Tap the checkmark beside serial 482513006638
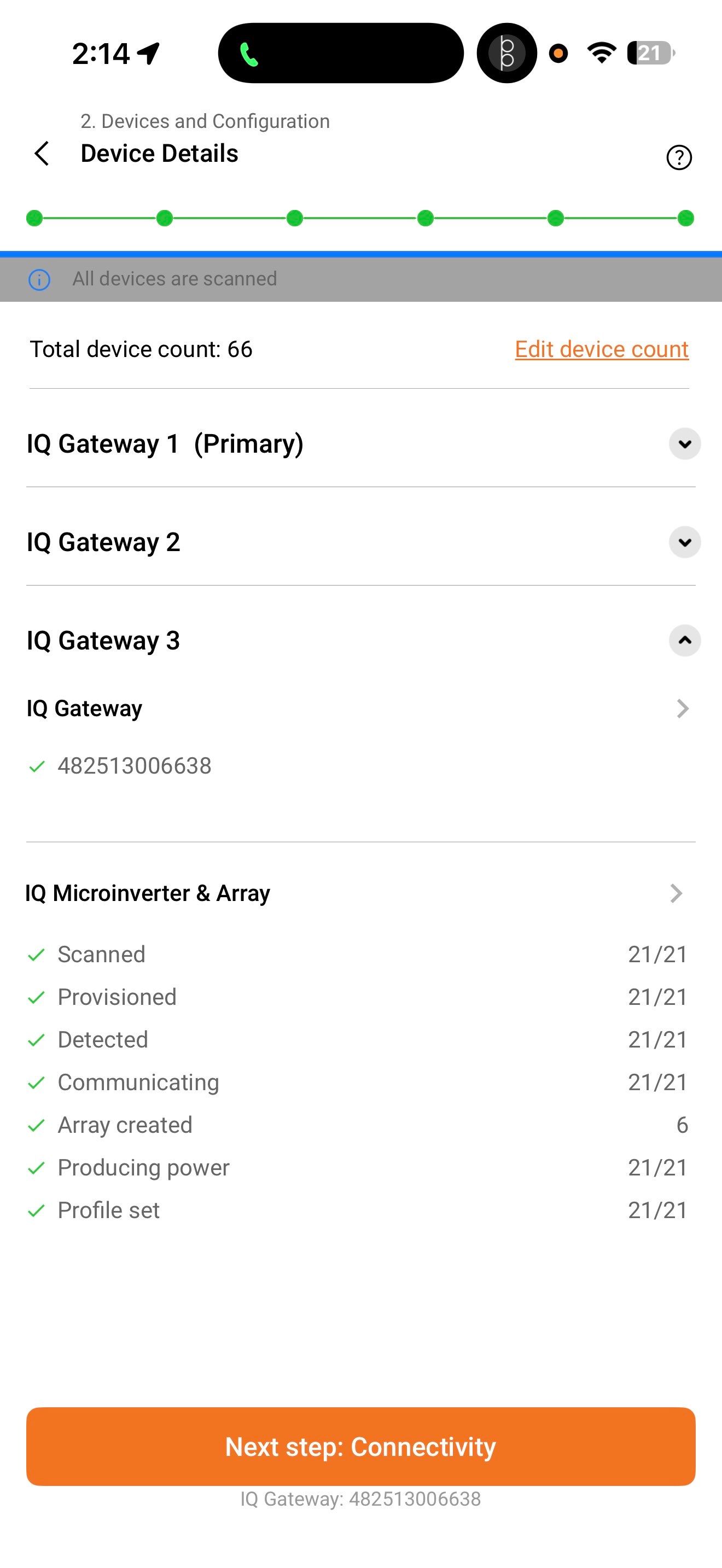Viewport: 722px width, 1568px height. [x=37, y=767]
